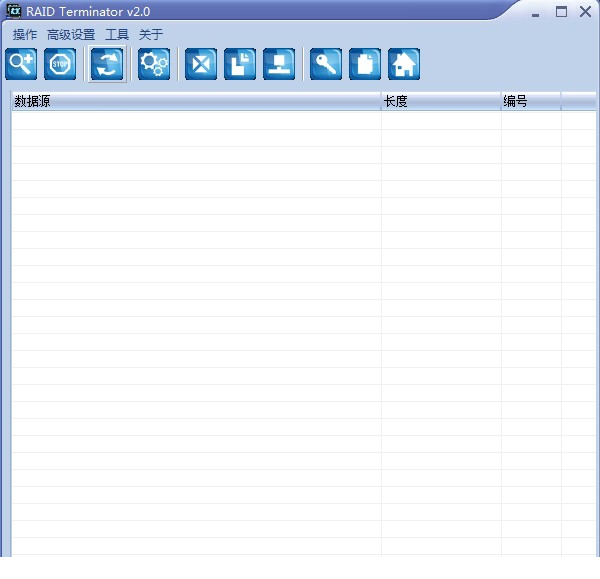
Task: Click the clipboard paste toolbar icon
Action: click(365, 64)
